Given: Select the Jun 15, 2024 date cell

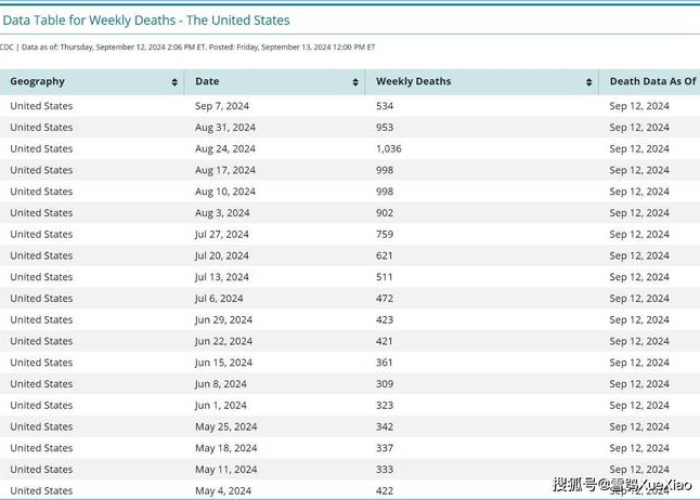Looking at the screenshot, I should click(x=224, y=363).
